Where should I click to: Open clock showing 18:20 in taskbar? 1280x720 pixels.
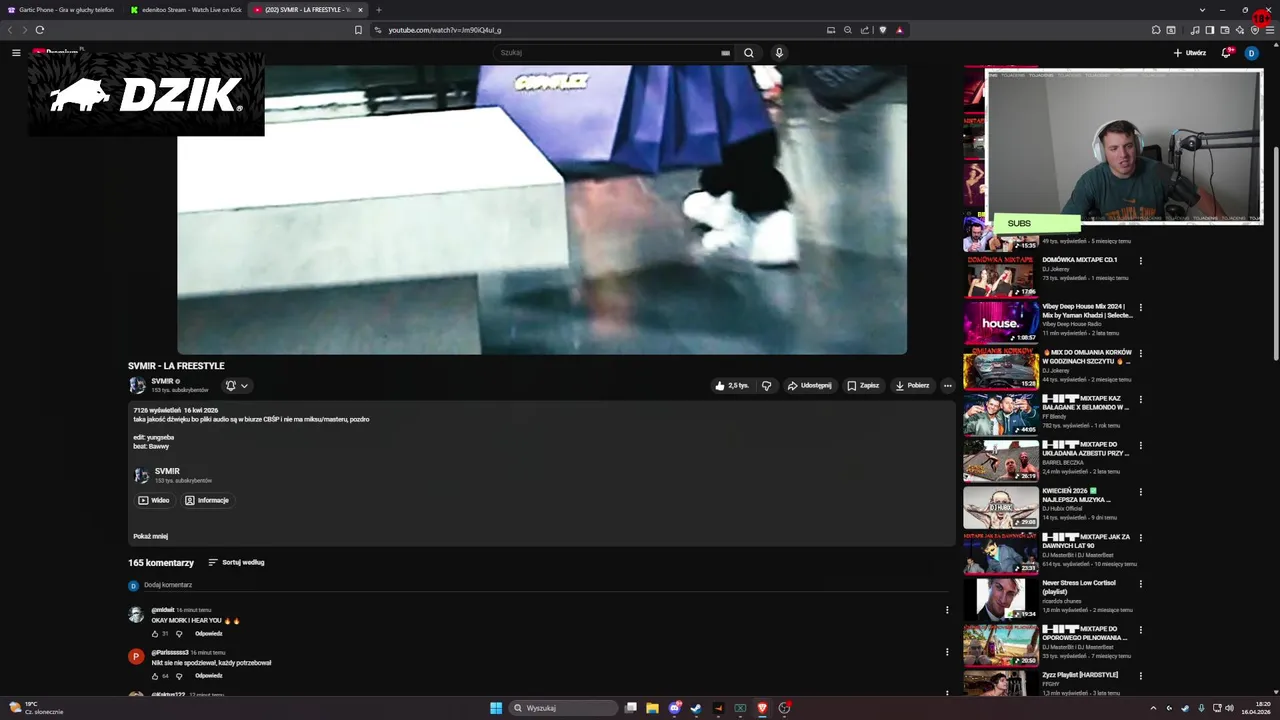pyautogui.click(x=1256, y=708)
